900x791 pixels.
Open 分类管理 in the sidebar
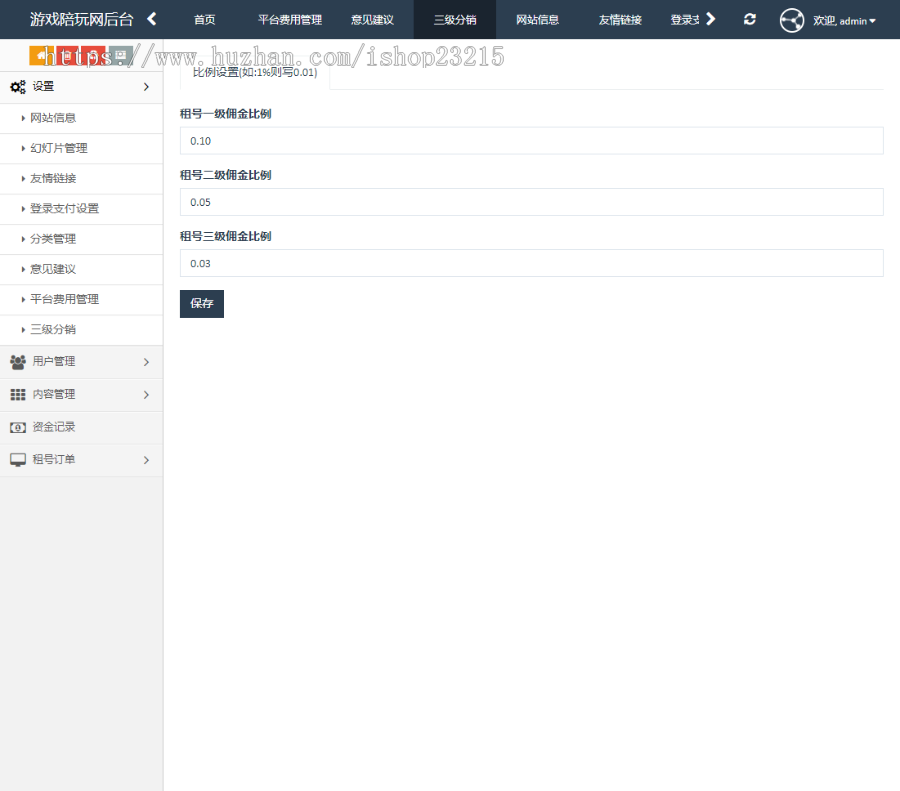click(x=82, y=239)
